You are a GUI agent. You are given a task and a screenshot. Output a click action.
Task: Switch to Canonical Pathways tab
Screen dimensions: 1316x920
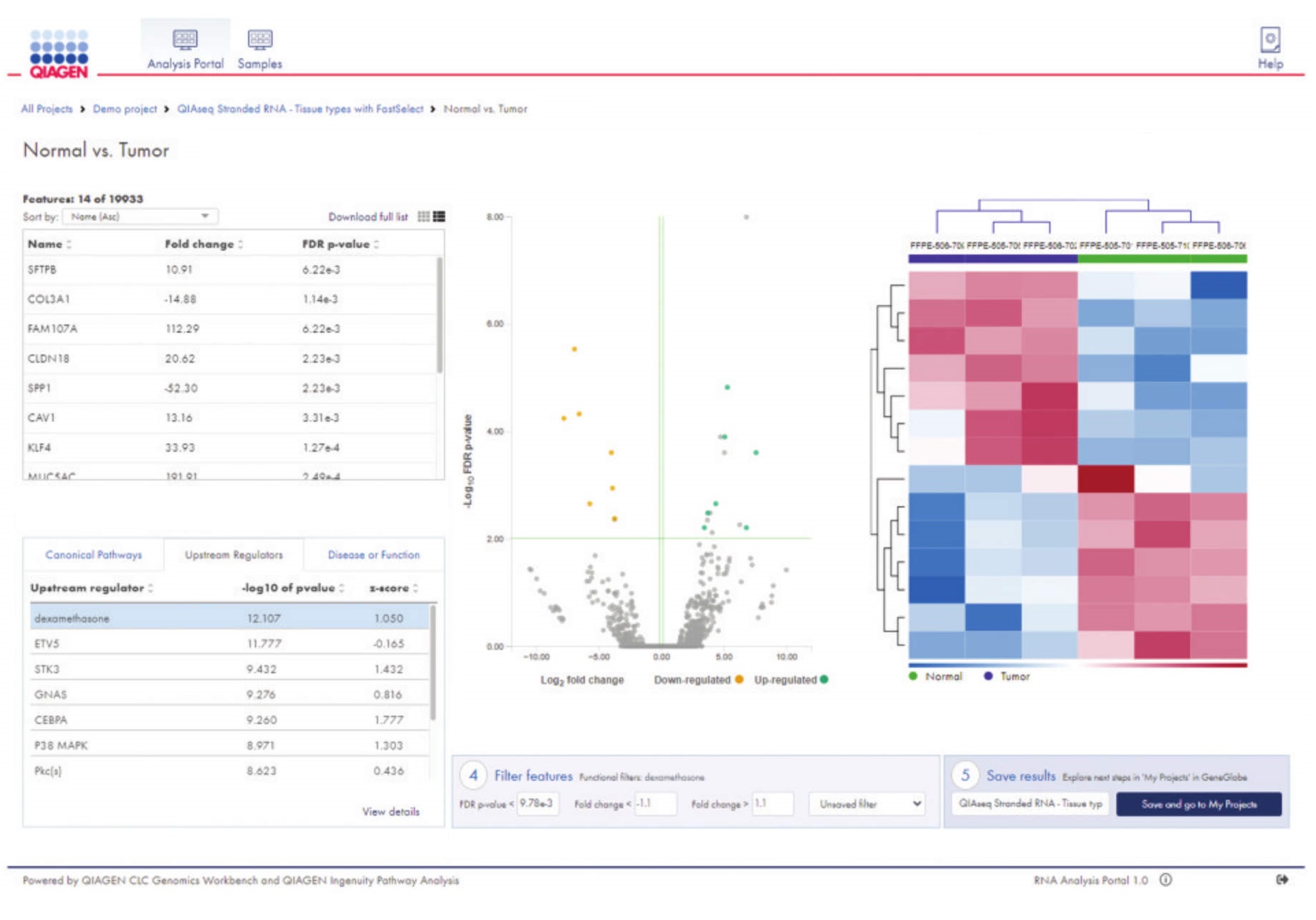94,555
